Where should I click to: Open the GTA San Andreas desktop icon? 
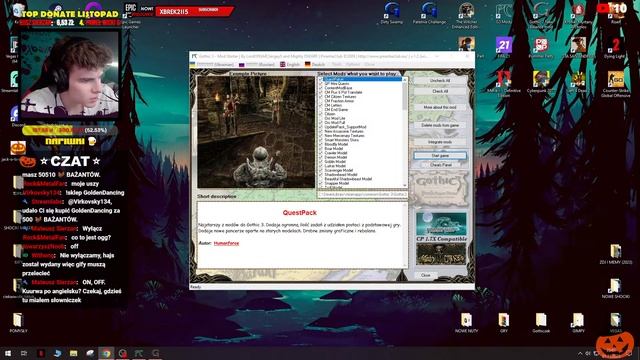(578, 47)
